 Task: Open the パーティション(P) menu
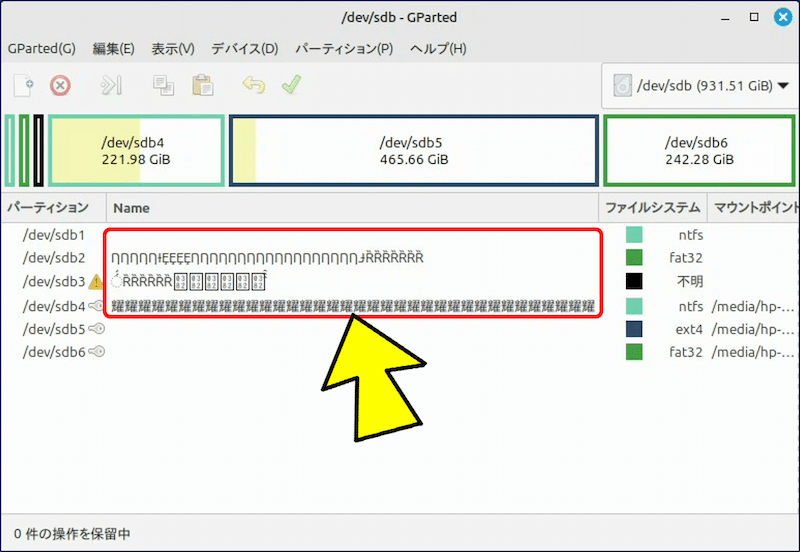click(343, 48)
